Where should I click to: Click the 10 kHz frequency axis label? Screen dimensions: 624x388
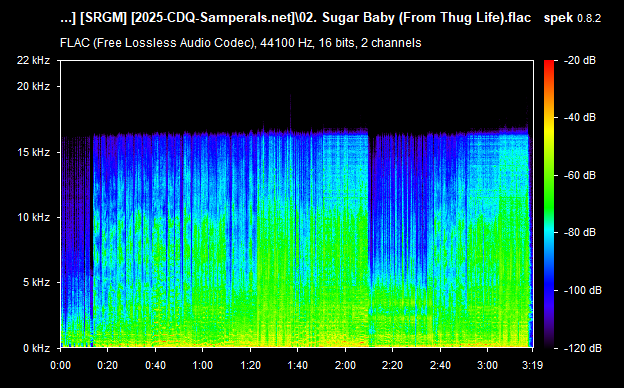pyautogui.click(x=33, y=217)
